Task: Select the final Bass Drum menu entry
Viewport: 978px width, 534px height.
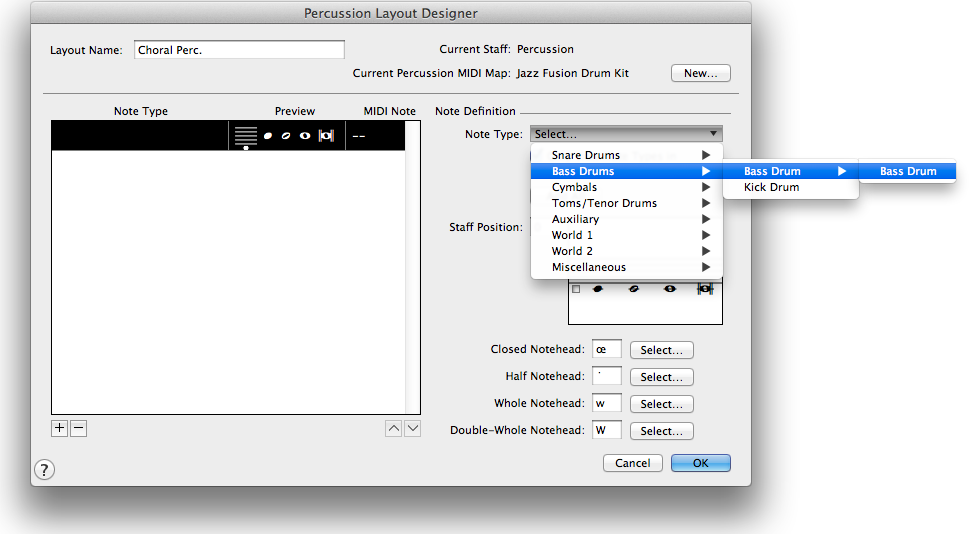Action: coord(908,171)
